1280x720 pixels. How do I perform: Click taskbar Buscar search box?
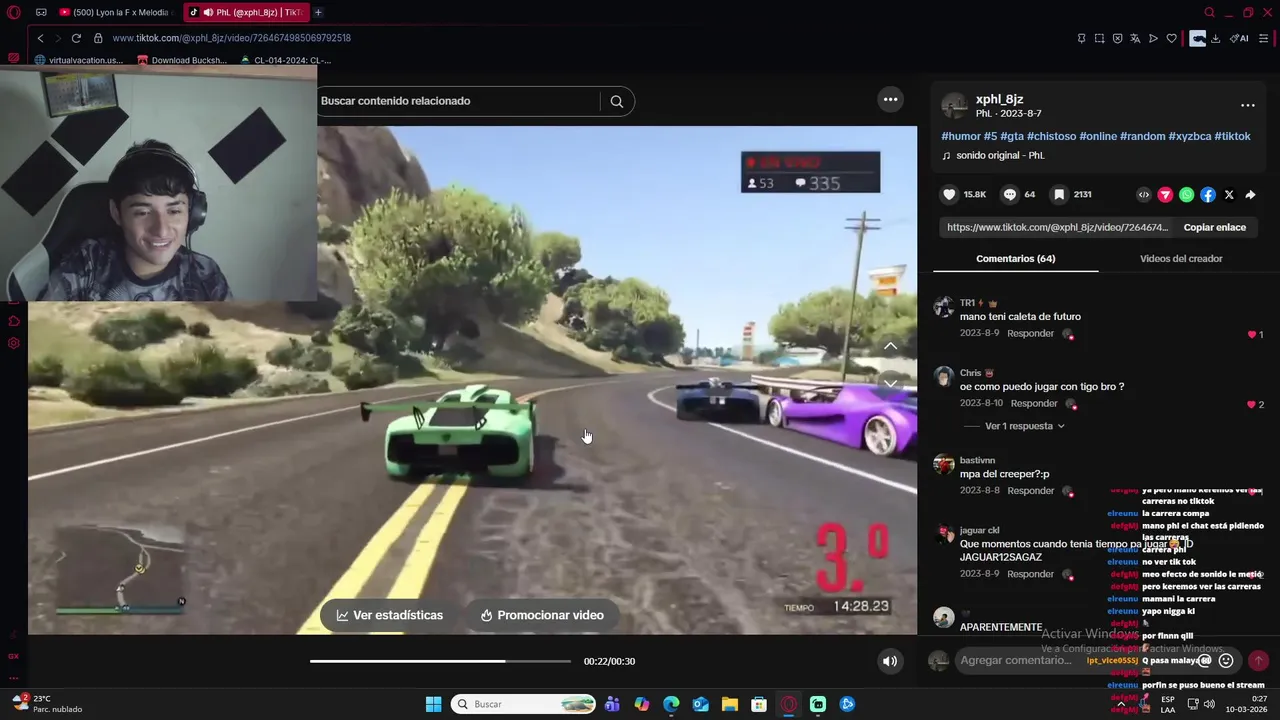click(x=523, y=704)
